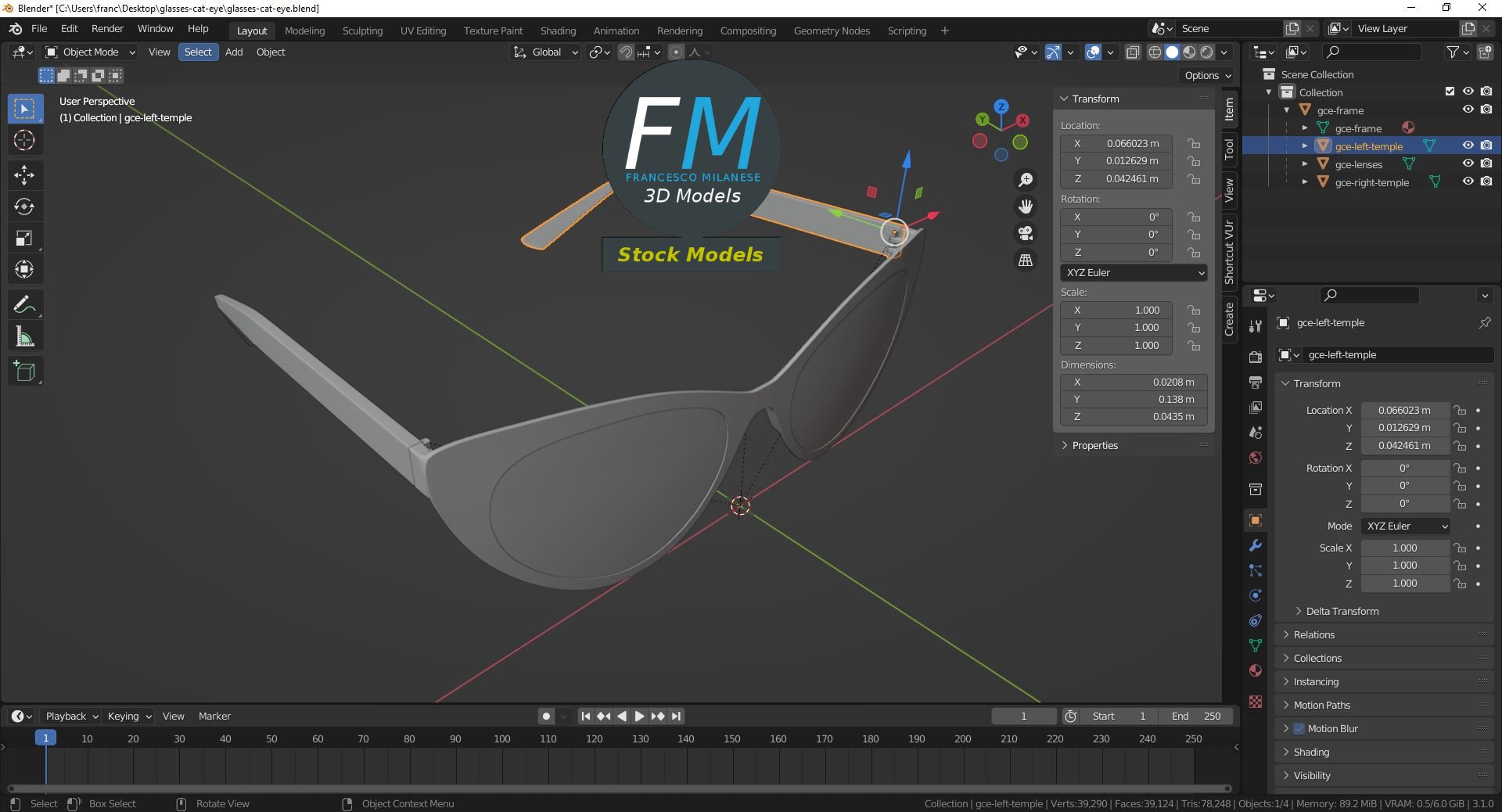Play the animation
The image size is (1502, 812).
click(x=639, y=716)
